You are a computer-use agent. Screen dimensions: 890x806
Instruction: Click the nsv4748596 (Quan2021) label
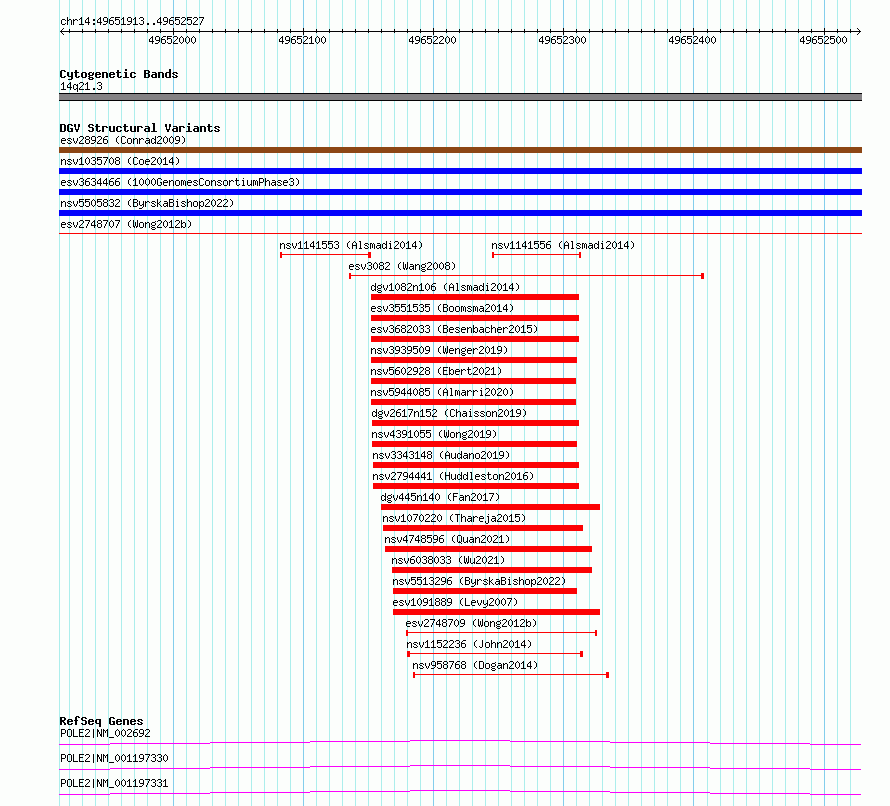click(447, 539)
